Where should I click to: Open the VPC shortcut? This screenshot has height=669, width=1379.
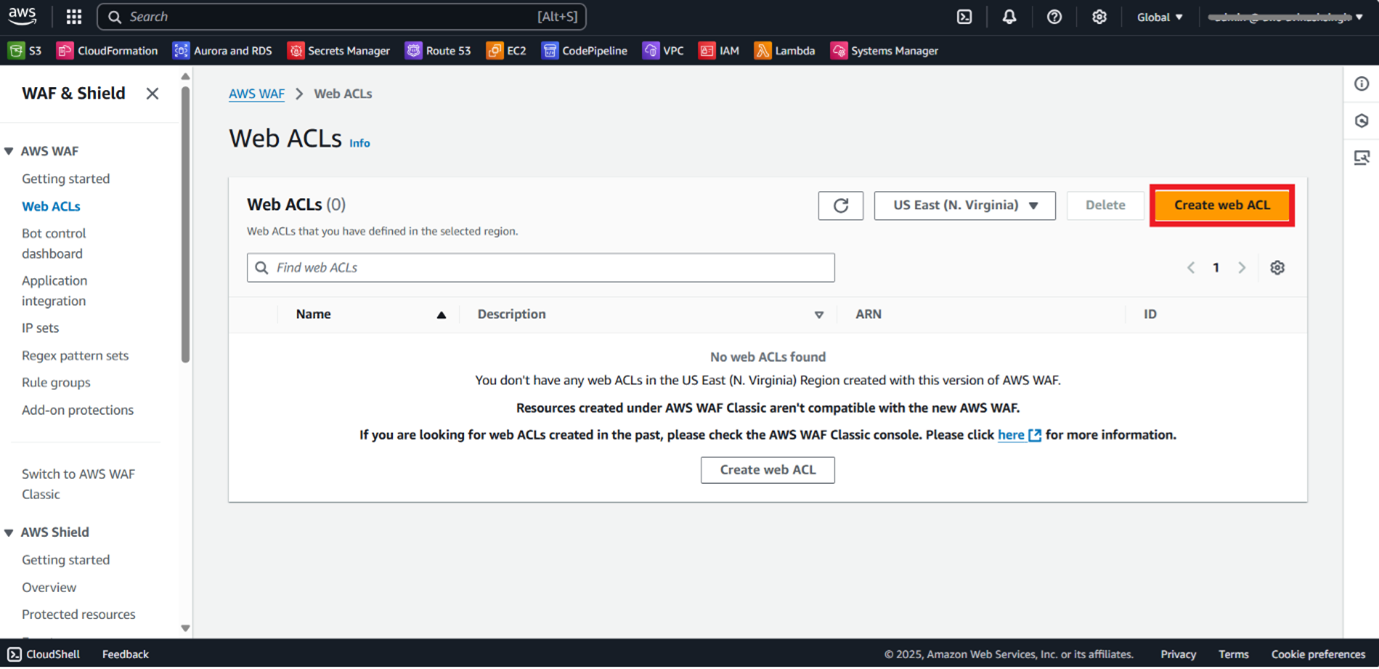(x=663, y=50)
